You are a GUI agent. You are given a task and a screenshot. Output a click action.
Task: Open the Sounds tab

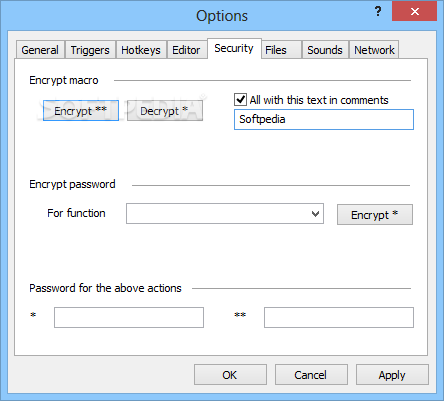coord(325,50)
